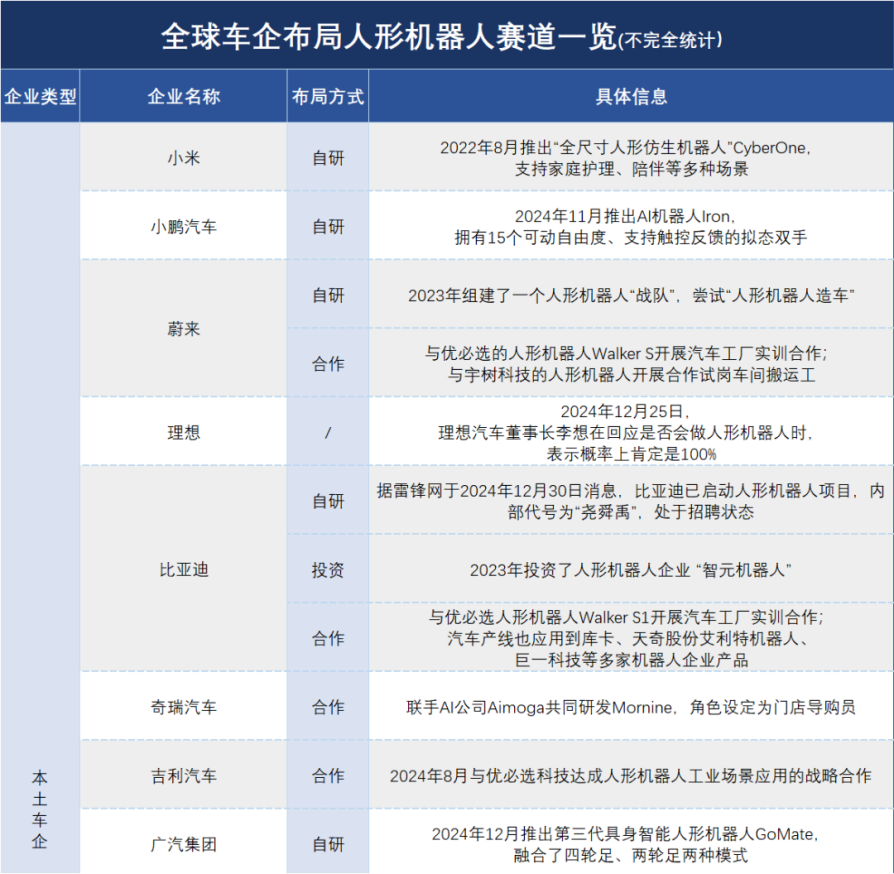Click the Aimoga Mornine description text
894x874 pixels.
coord(631,707)
